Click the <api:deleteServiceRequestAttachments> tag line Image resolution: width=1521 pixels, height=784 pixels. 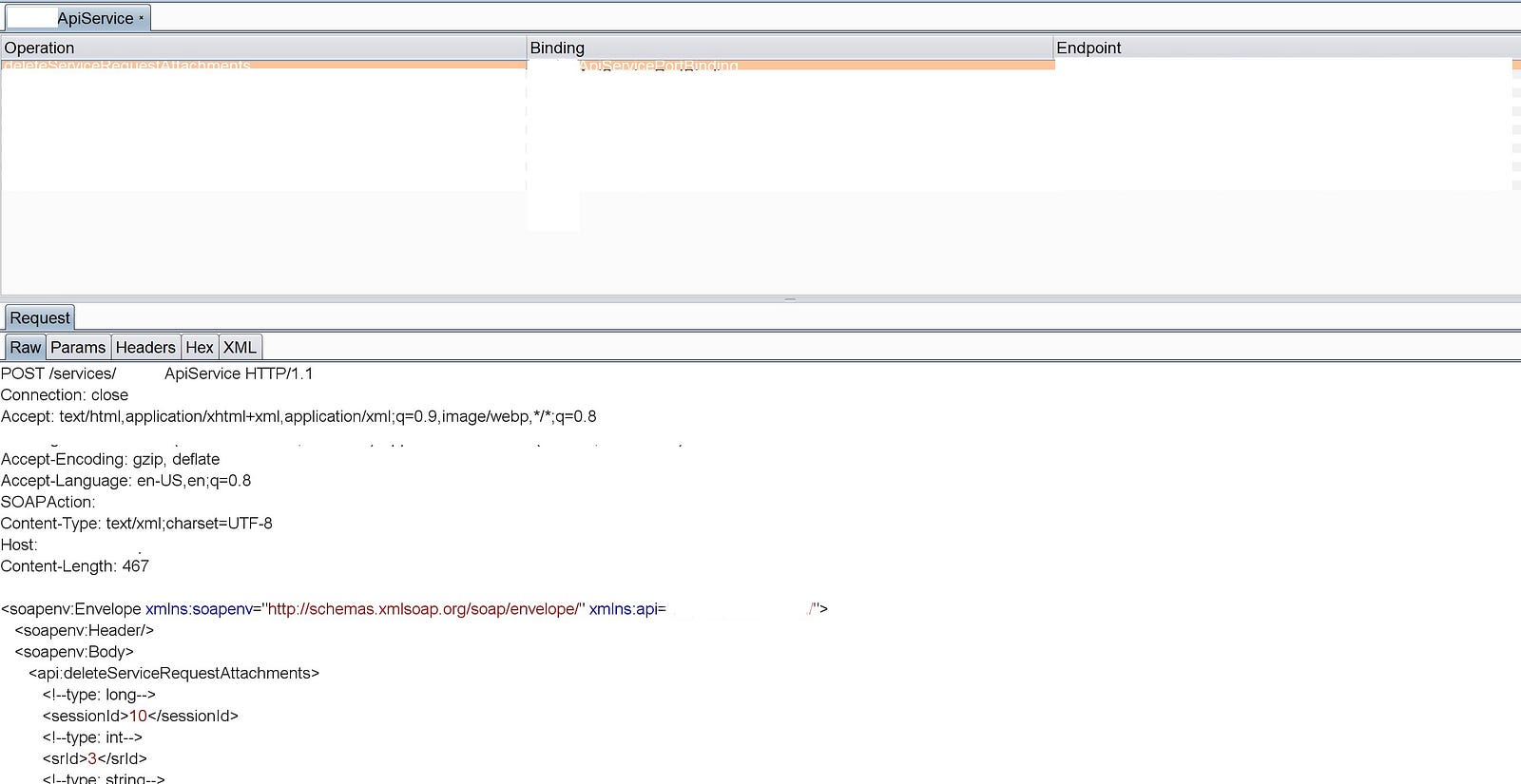(174, 673)
